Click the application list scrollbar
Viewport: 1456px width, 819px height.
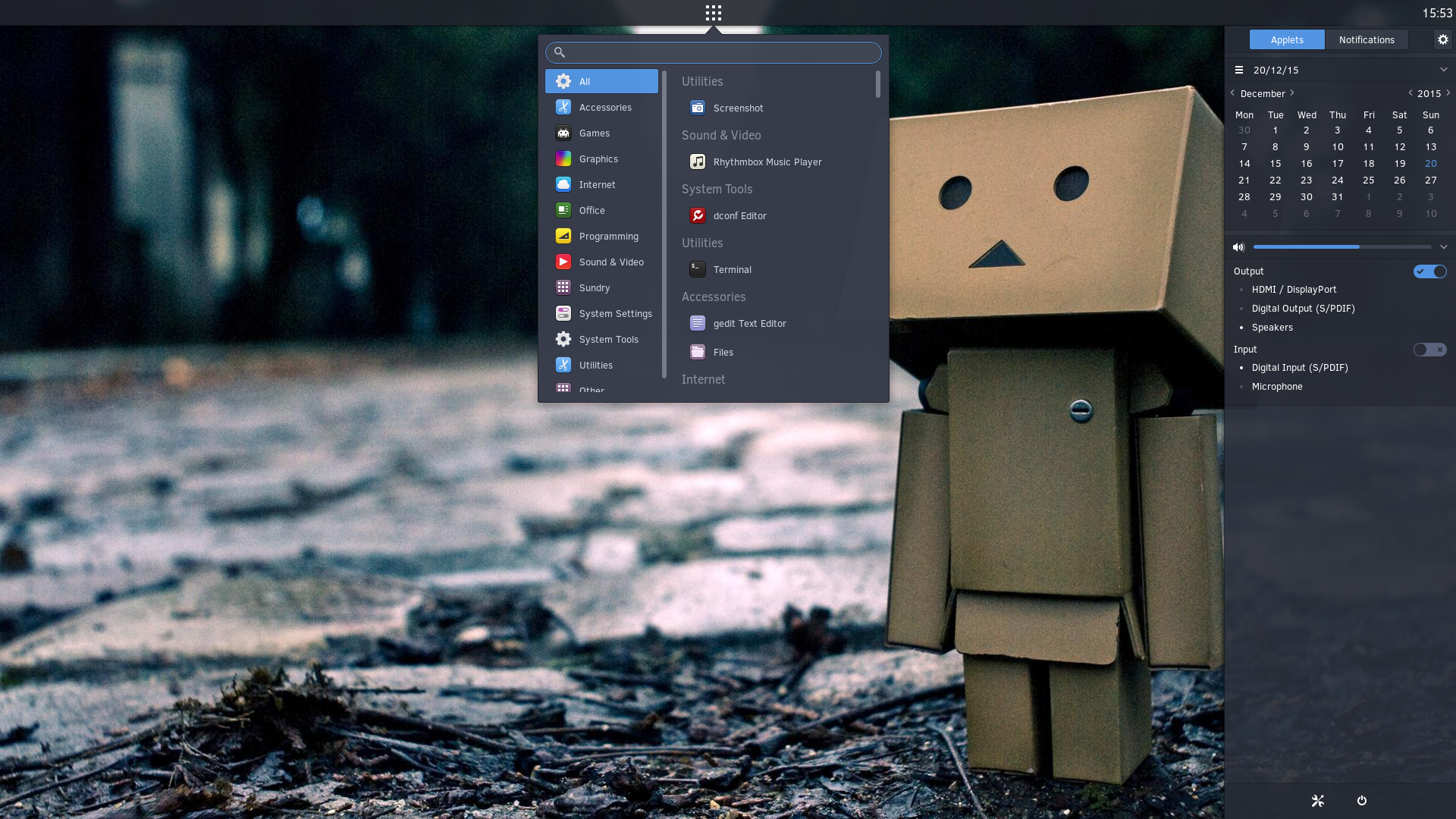878,84
